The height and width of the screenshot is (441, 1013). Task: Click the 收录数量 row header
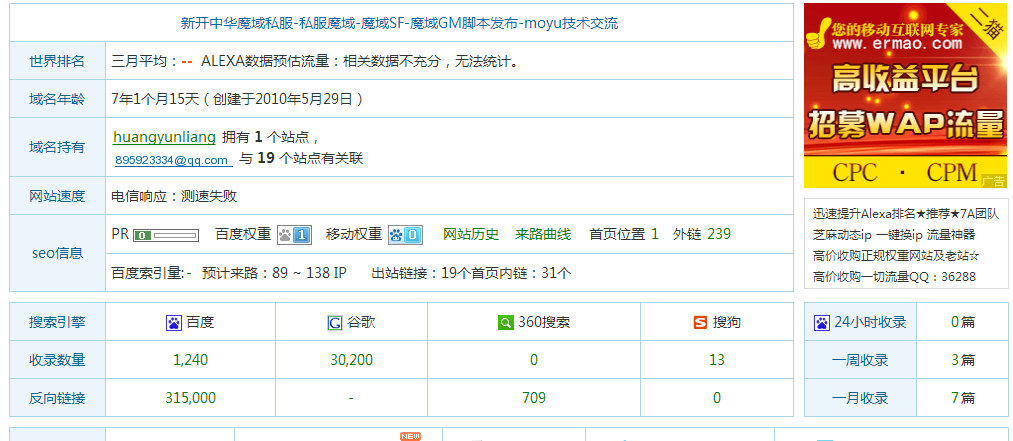click(57, 360)
